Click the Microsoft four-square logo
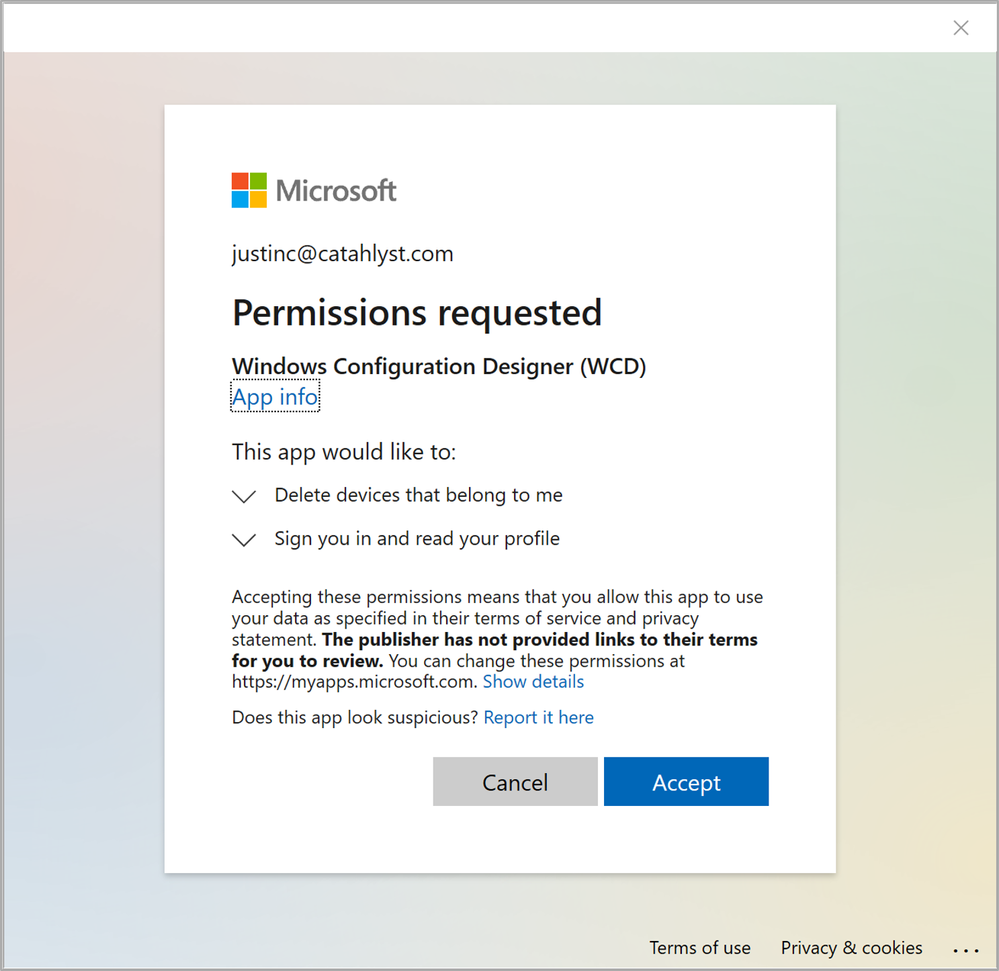Viewport: 999px width, 971px height. [x=249, y=190]
